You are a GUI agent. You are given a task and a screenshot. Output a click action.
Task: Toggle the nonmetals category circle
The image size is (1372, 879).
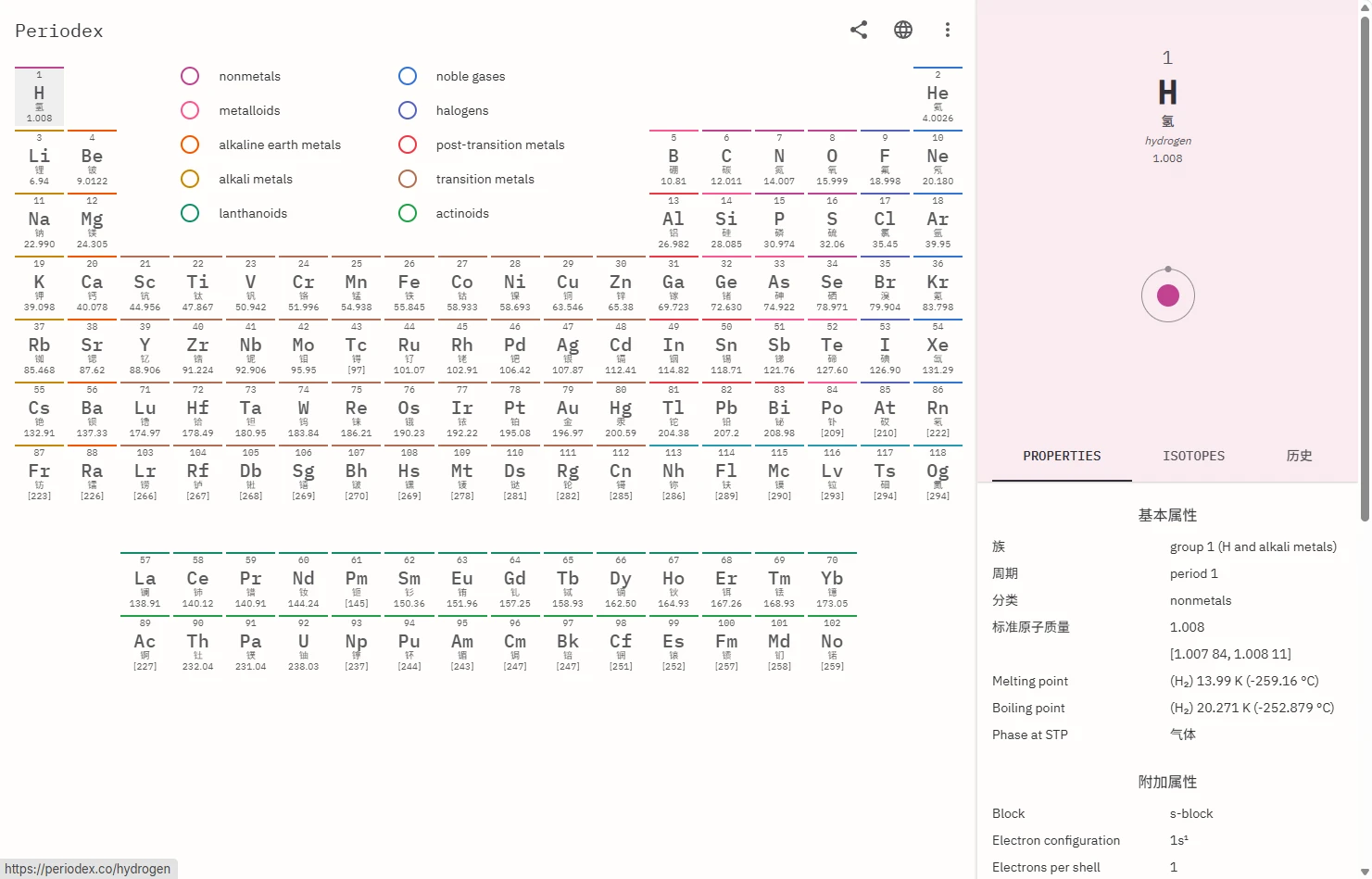point(190,76)
